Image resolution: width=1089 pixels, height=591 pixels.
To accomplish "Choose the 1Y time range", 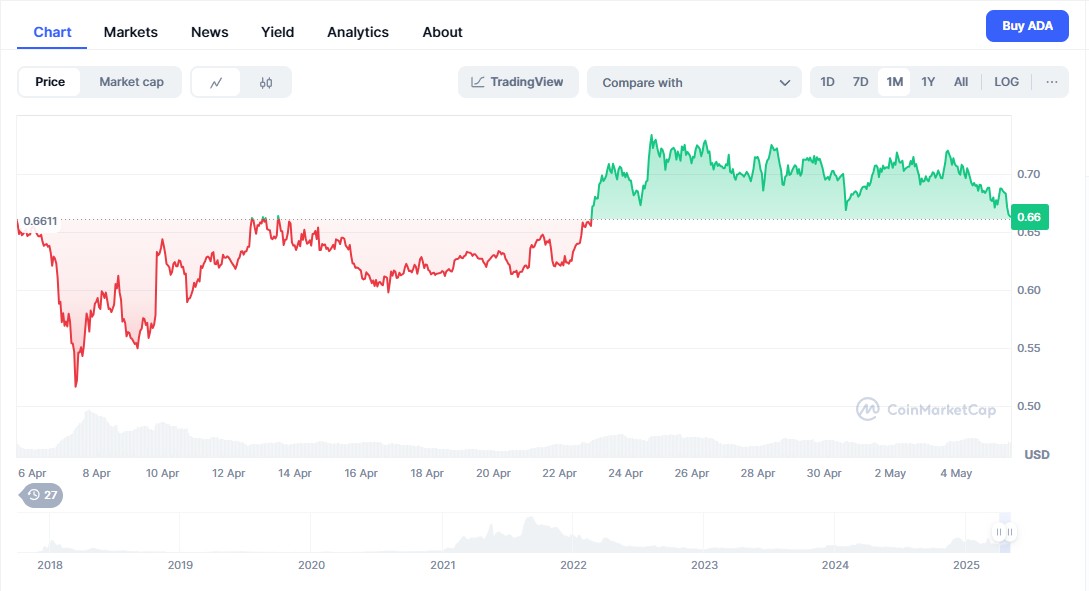I will (x=928, y=82).
